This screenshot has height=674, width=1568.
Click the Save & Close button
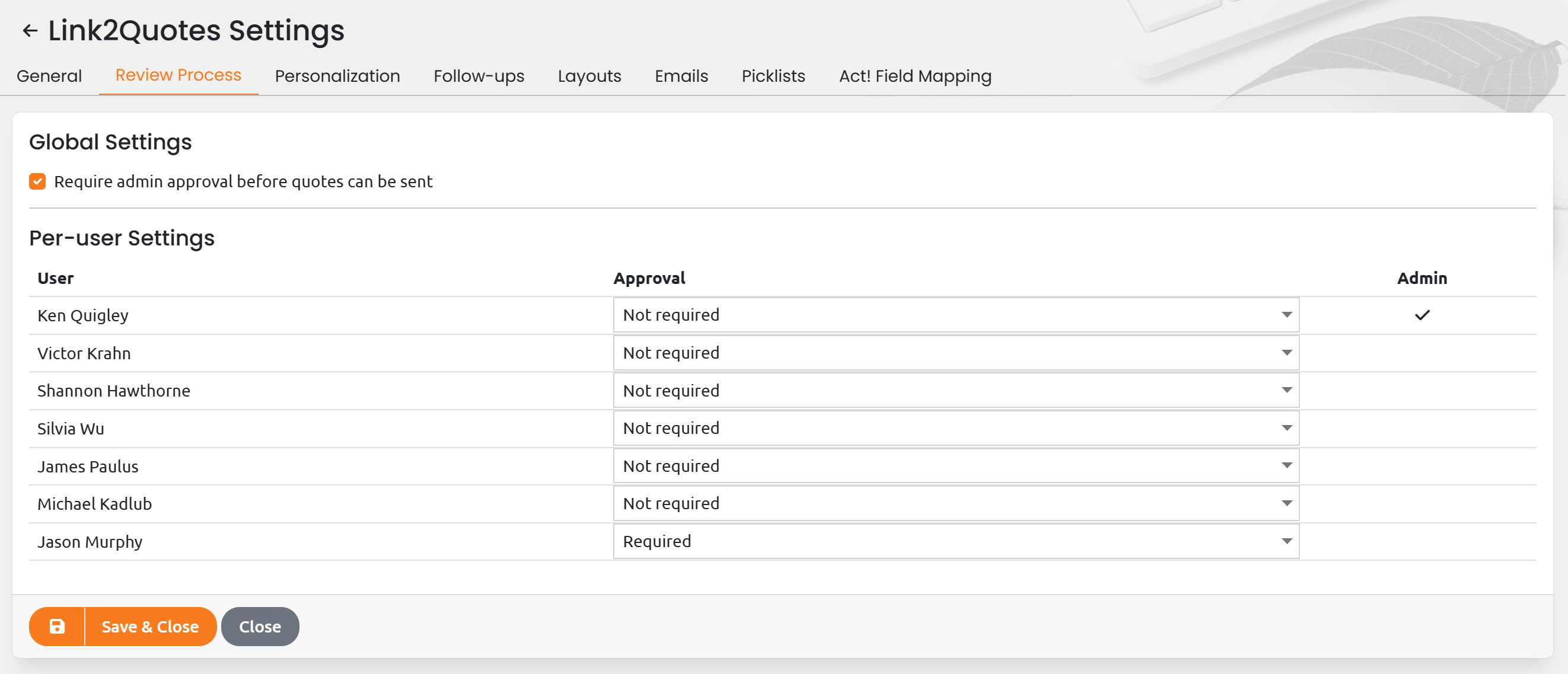(x=151, y=626)
